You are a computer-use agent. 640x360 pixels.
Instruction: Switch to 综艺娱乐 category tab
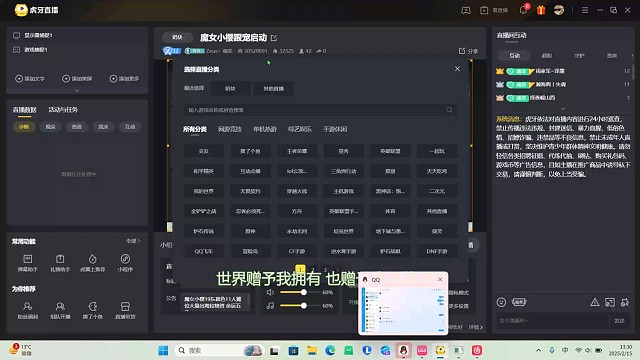click(300, 129)
